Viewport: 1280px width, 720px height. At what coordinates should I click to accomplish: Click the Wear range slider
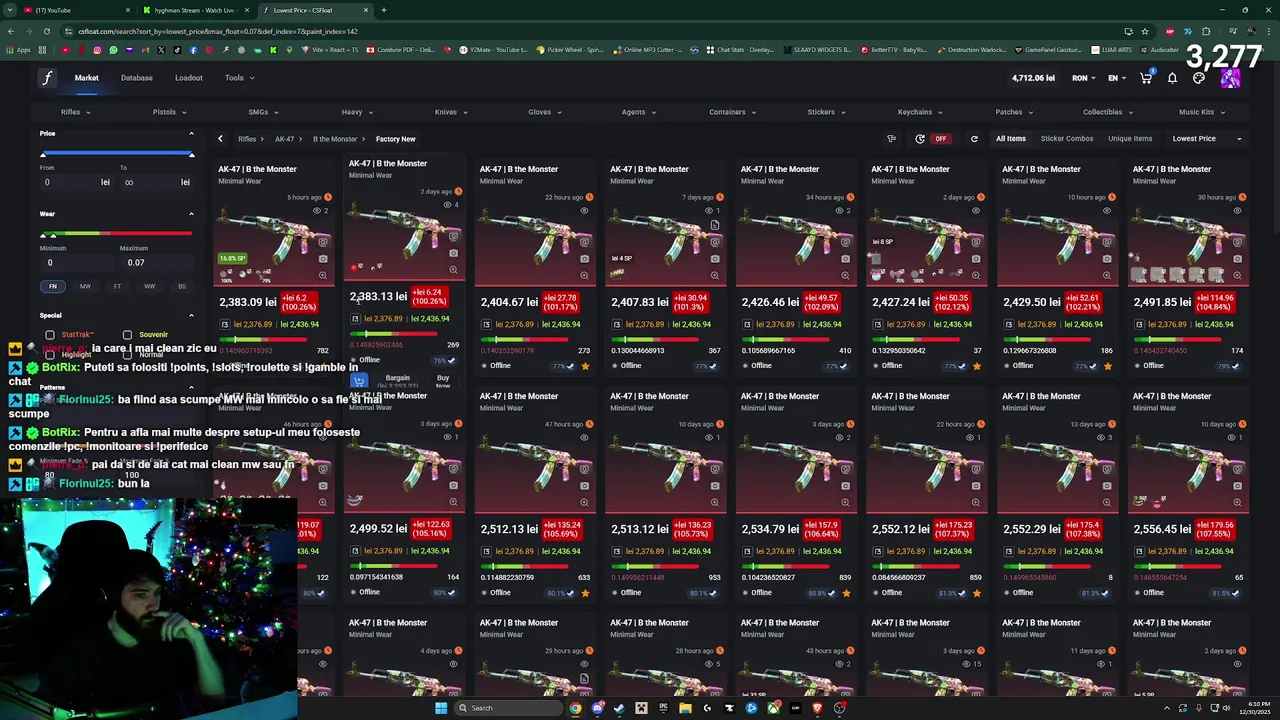(x=117, y=234)
